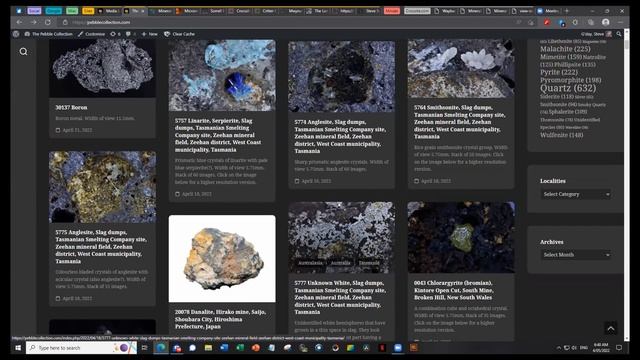Open Excel on the taskbar
Image resolution: width=640 pixels, height=360 pixels.
tap(240, 348)
